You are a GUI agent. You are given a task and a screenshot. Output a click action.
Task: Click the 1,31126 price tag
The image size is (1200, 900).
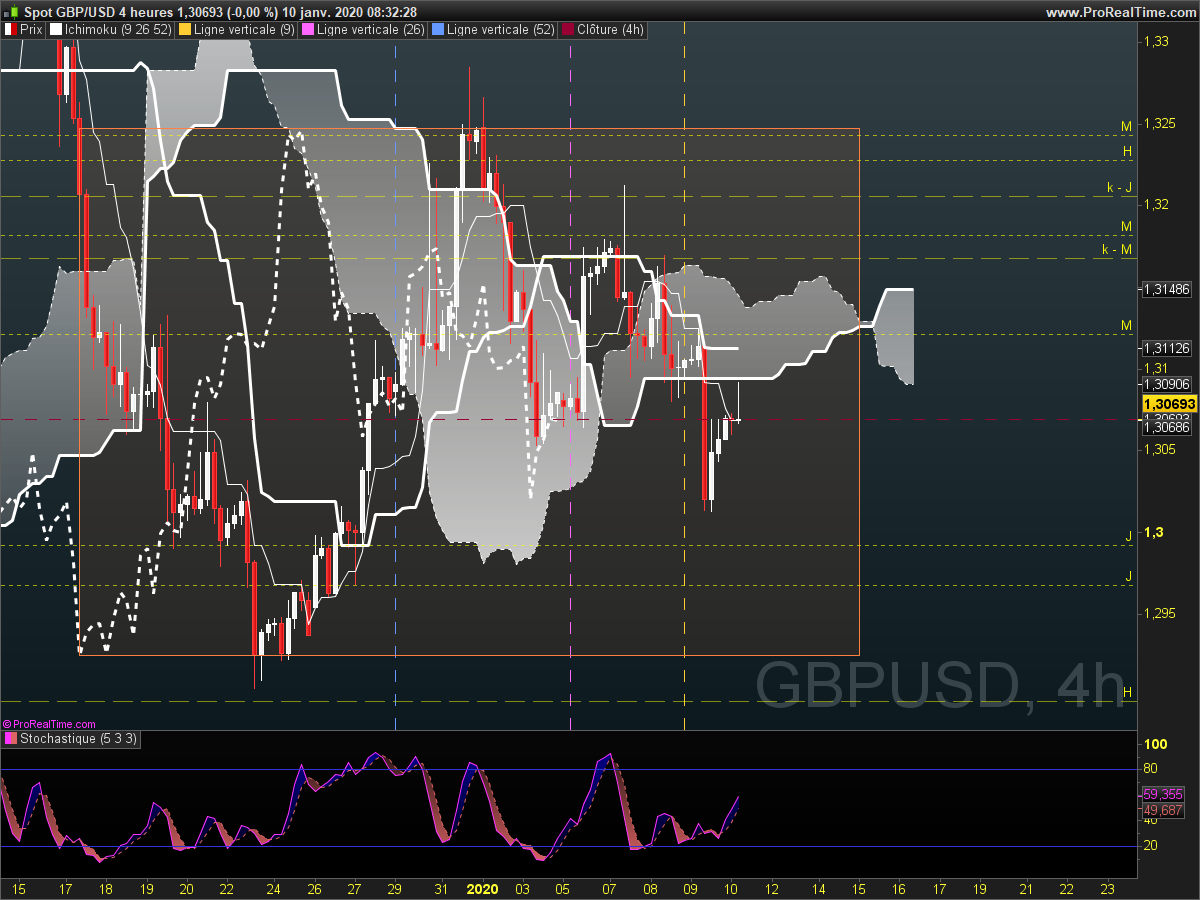click(x=1166, y=348)
